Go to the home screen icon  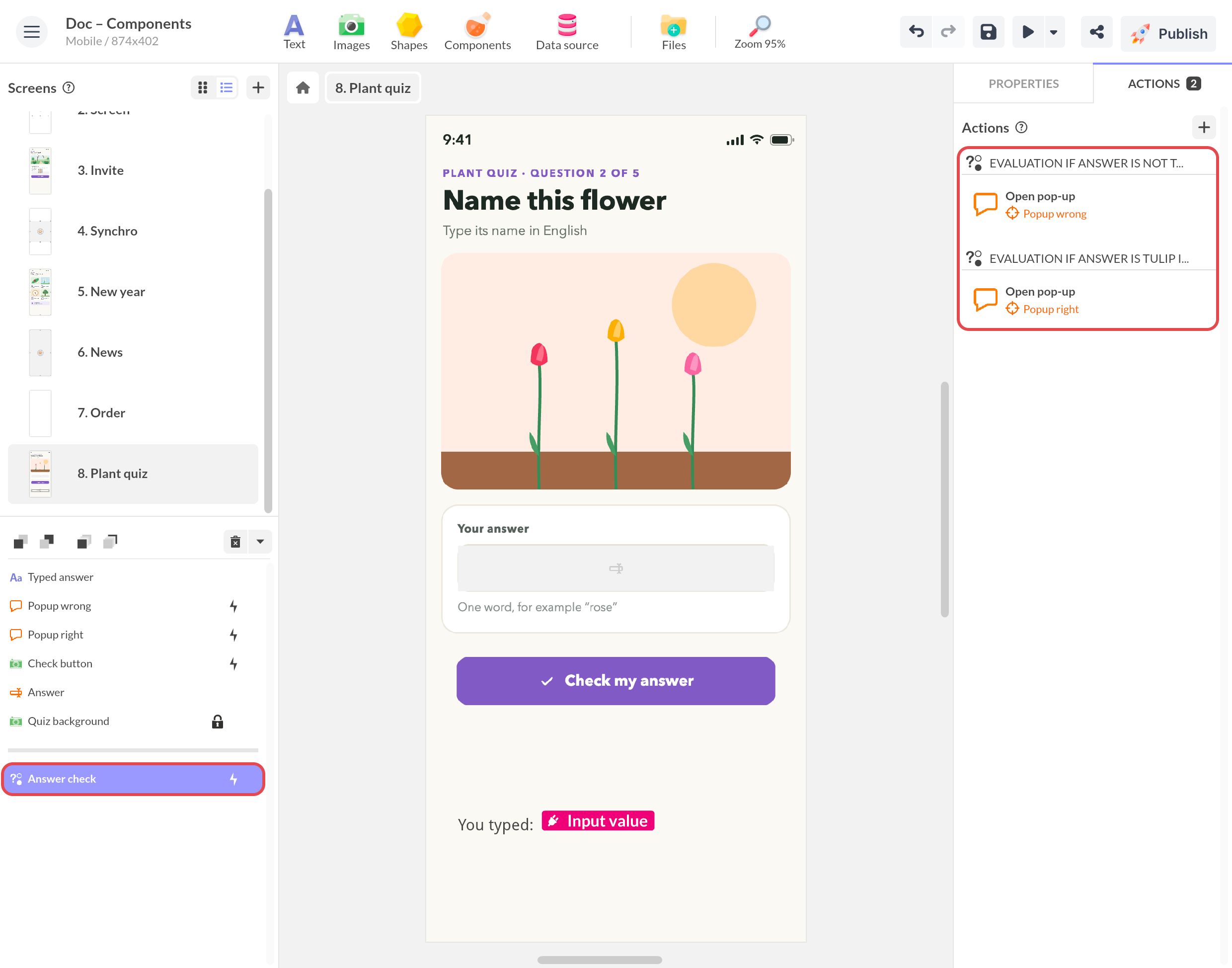[303, 88]
